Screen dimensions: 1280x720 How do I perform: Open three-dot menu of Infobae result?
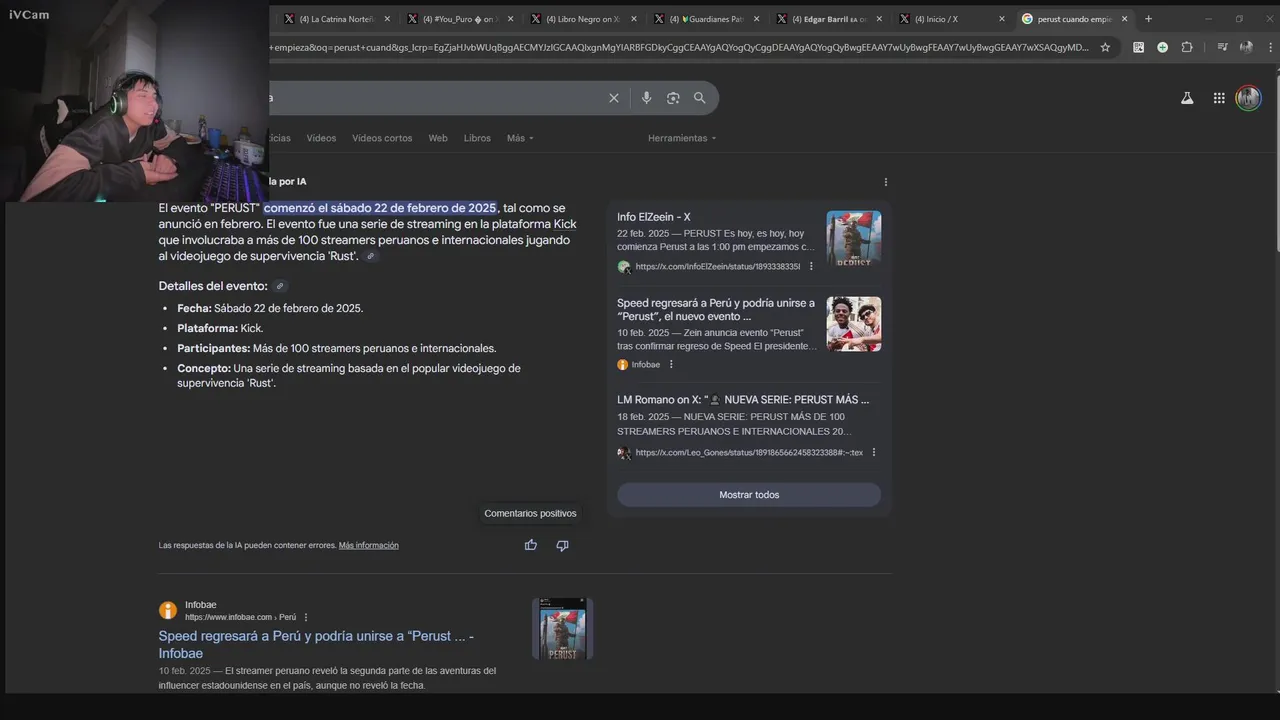click(x=306, y=617)
